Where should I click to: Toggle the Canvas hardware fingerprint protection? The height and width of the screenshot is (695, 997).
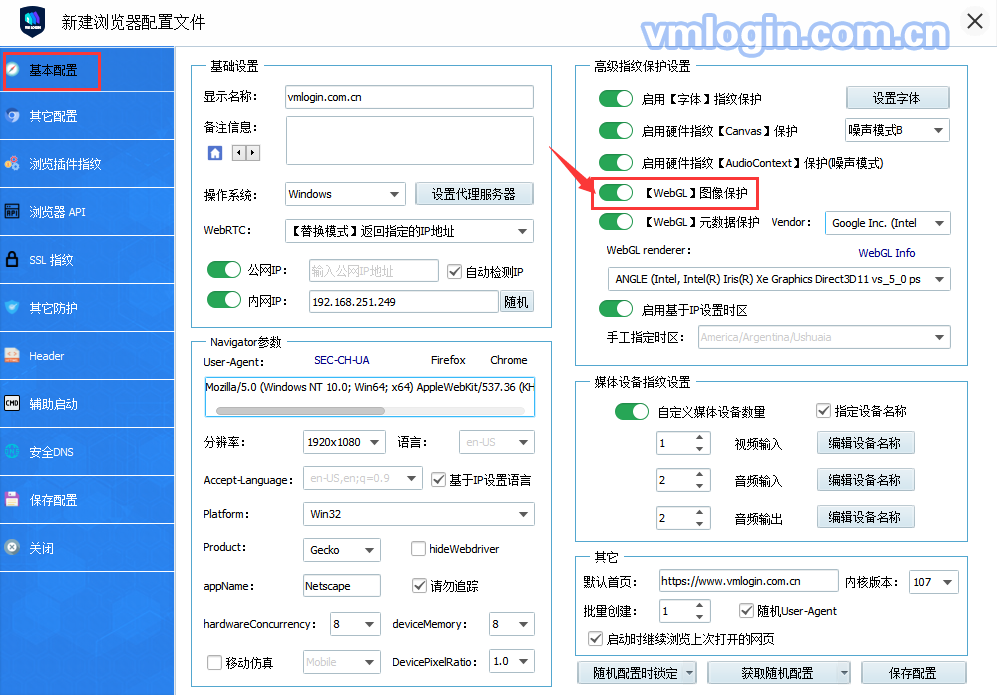(x=615, y=130)
